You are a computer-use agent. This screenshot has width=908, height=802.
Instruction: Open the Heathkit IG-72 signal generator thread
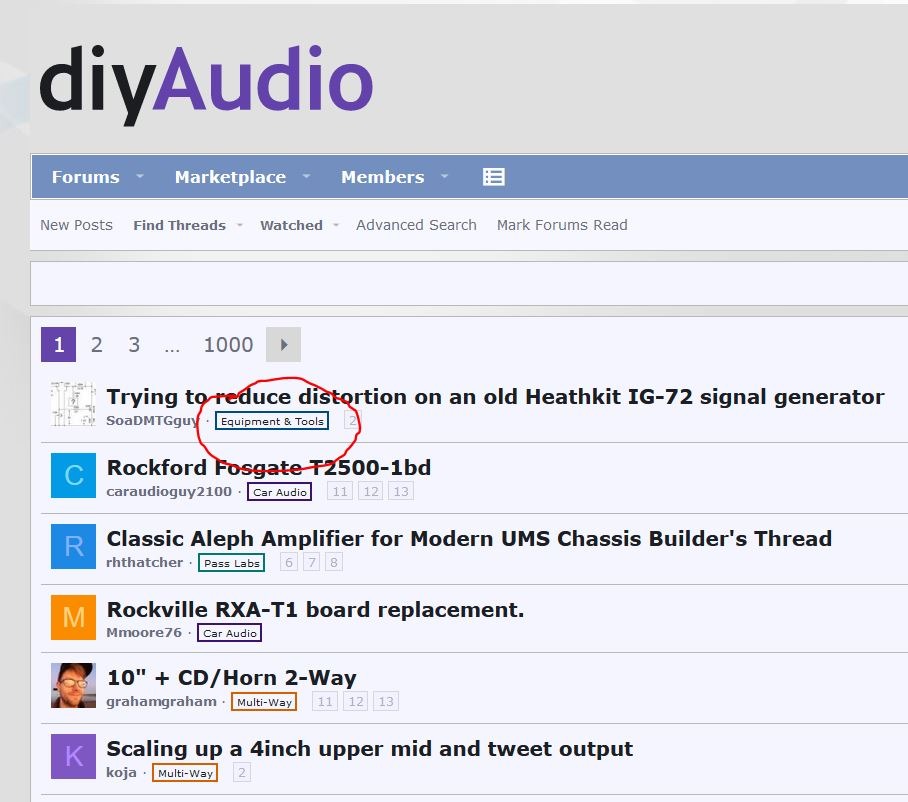pos(495,397)
